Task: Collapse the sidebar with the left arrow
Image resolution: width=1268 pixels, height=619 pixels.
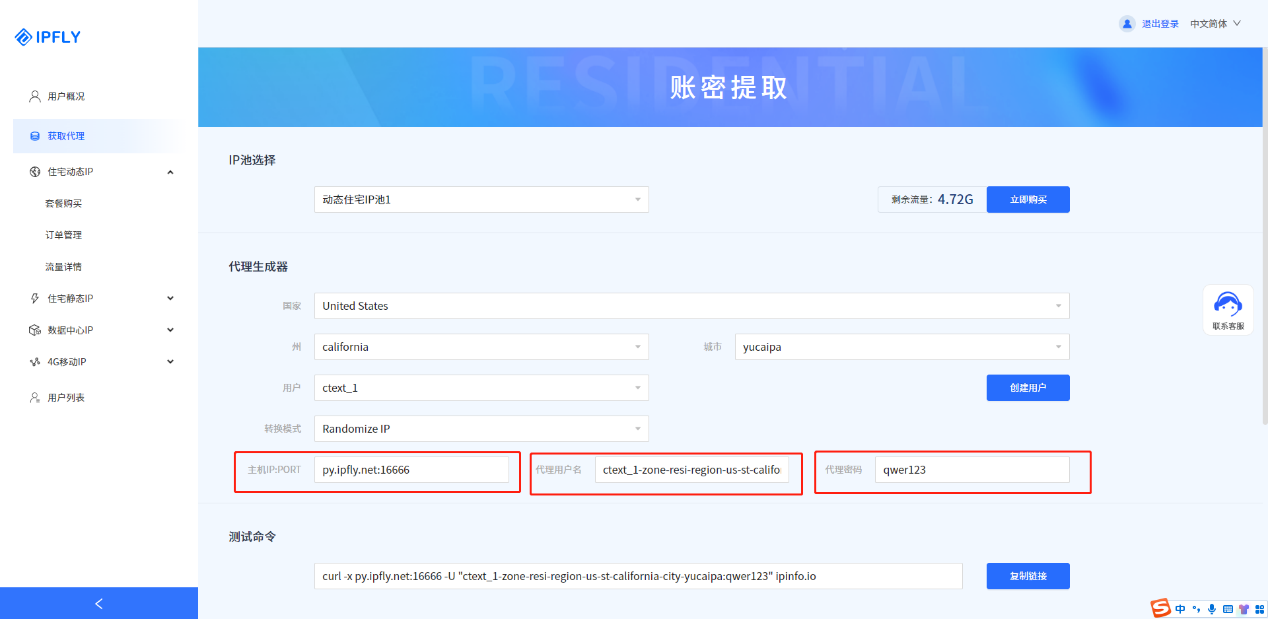Action: click(98, 603)
